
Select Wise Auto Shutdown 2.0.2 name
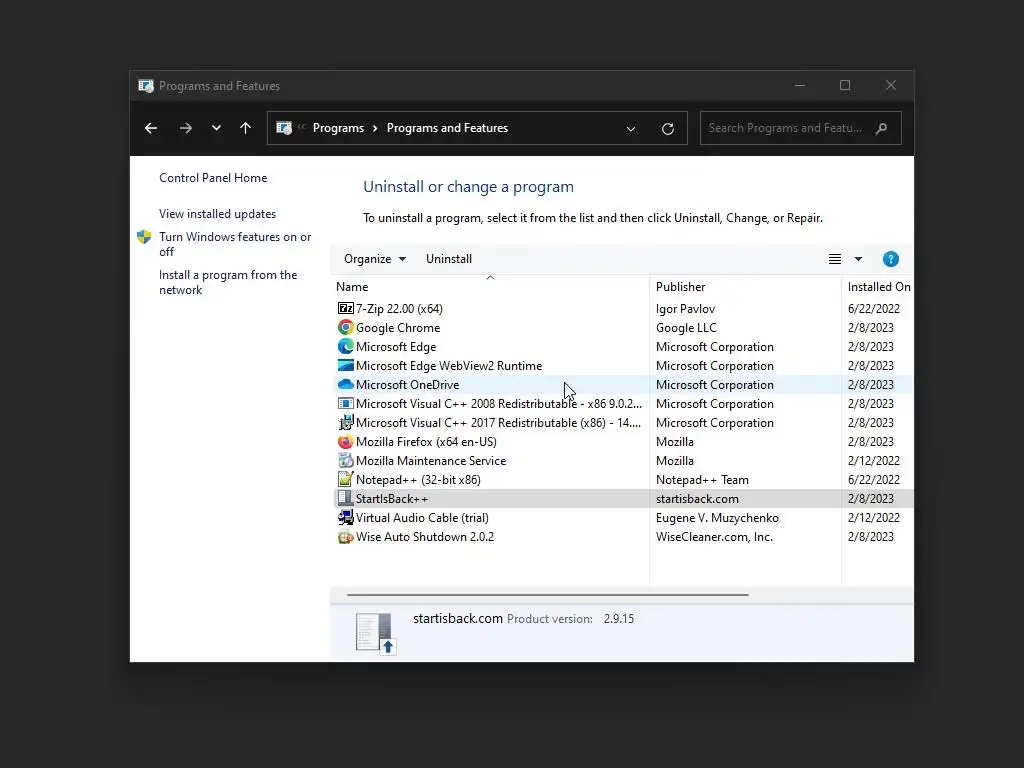(424, 537)
